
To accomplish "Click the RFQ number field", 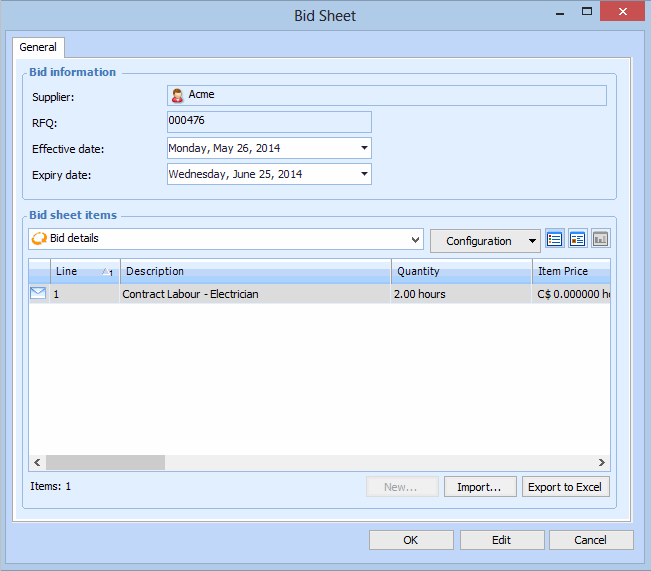I will click(269, 122).
